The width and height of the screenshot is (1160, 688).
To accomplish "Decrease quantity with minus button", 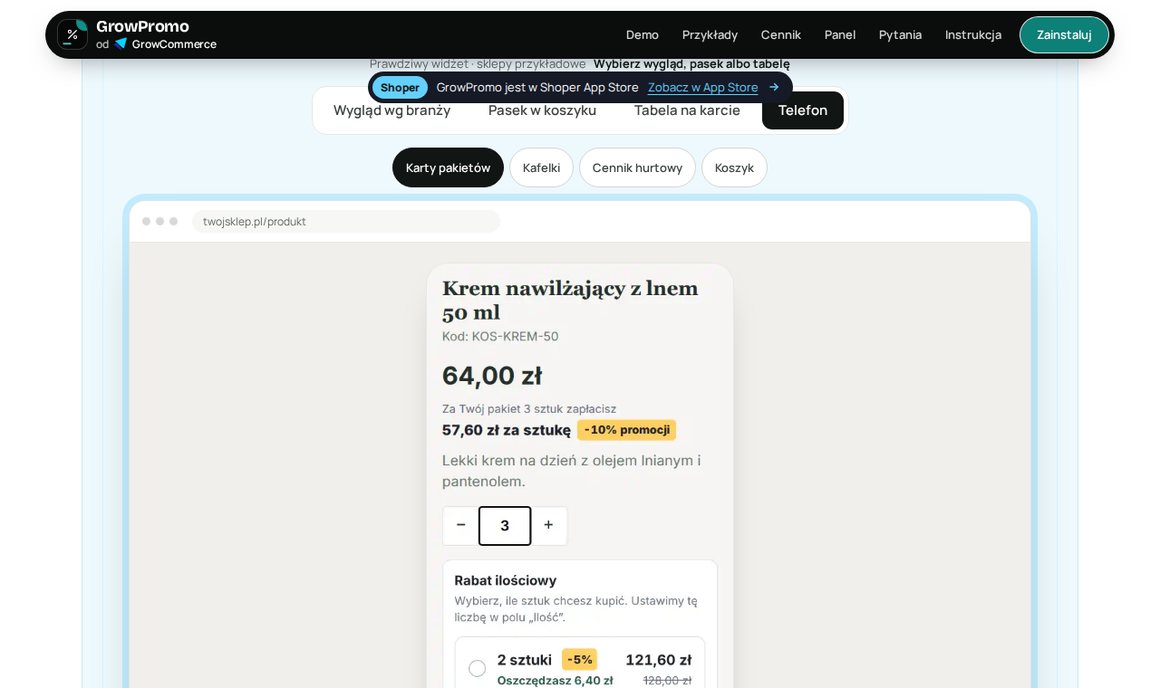I will [x=461, y=525].
